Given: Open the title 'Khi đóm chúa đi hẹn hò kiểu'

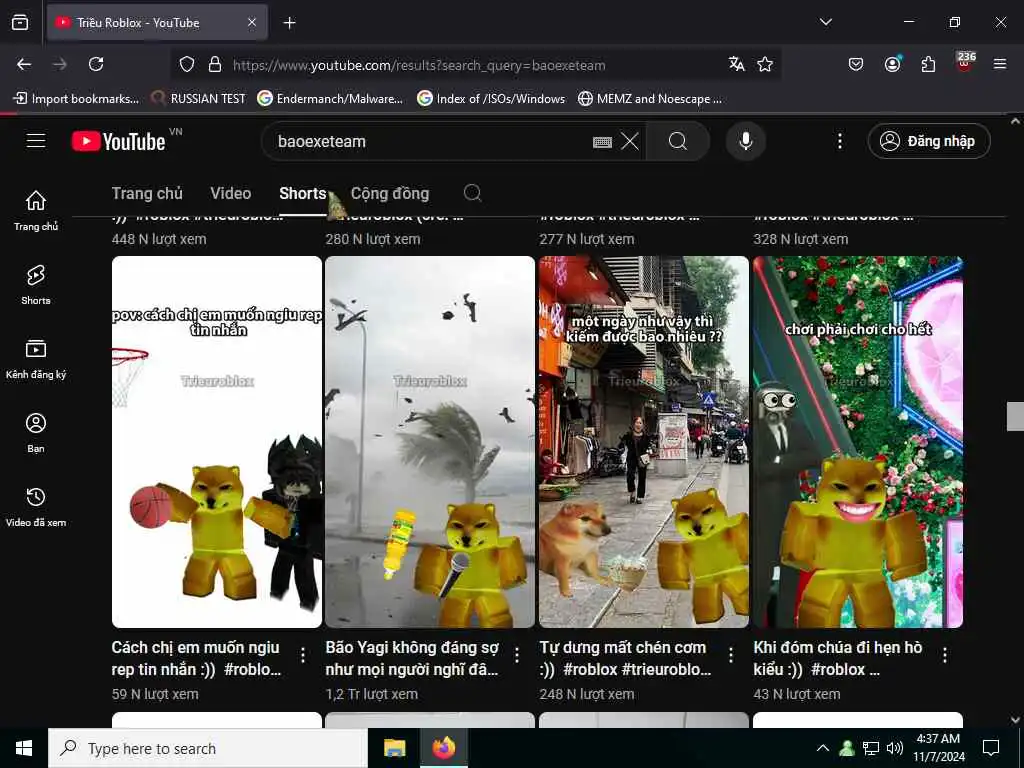Looking at the screenshot, I should coord(838,658).
